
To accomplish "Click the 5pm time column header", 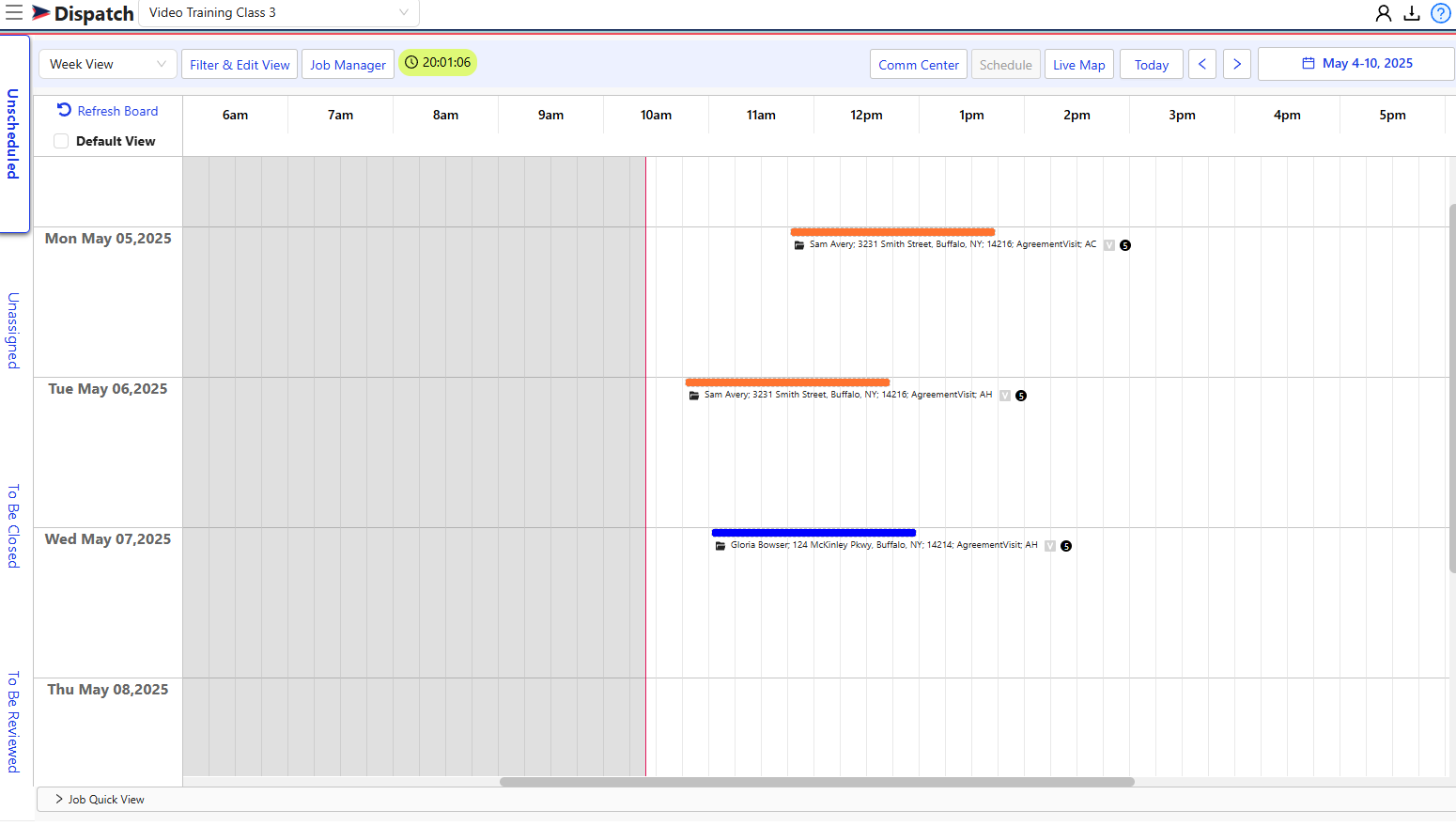I will [1392, 115].
